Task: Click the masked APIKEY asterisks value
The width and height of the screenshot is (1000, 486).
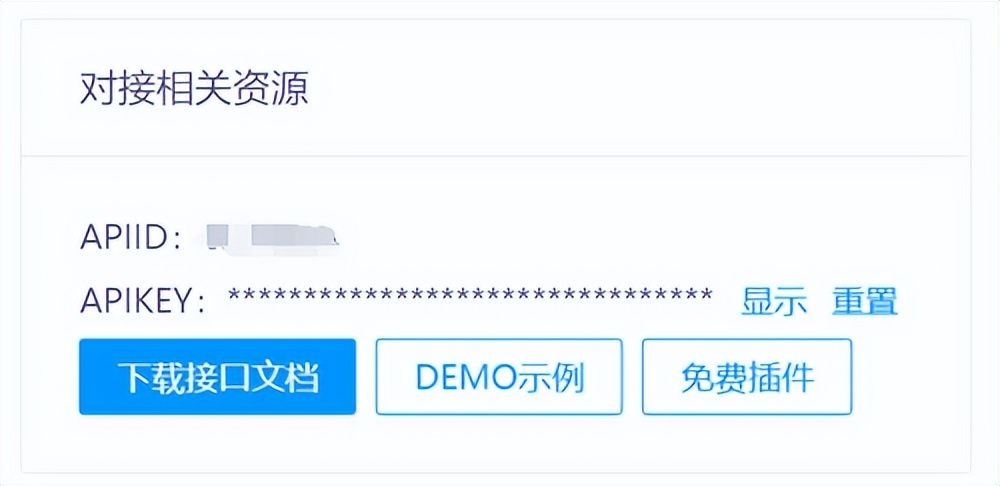Action: pos(470,297)
